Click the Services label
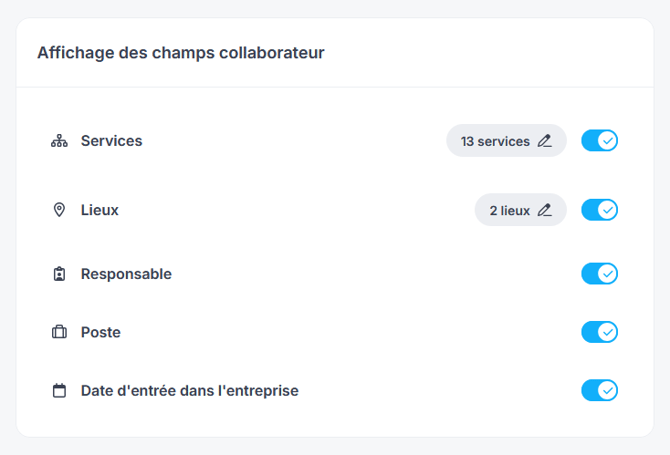670x455 pixels. coord(111,141)
